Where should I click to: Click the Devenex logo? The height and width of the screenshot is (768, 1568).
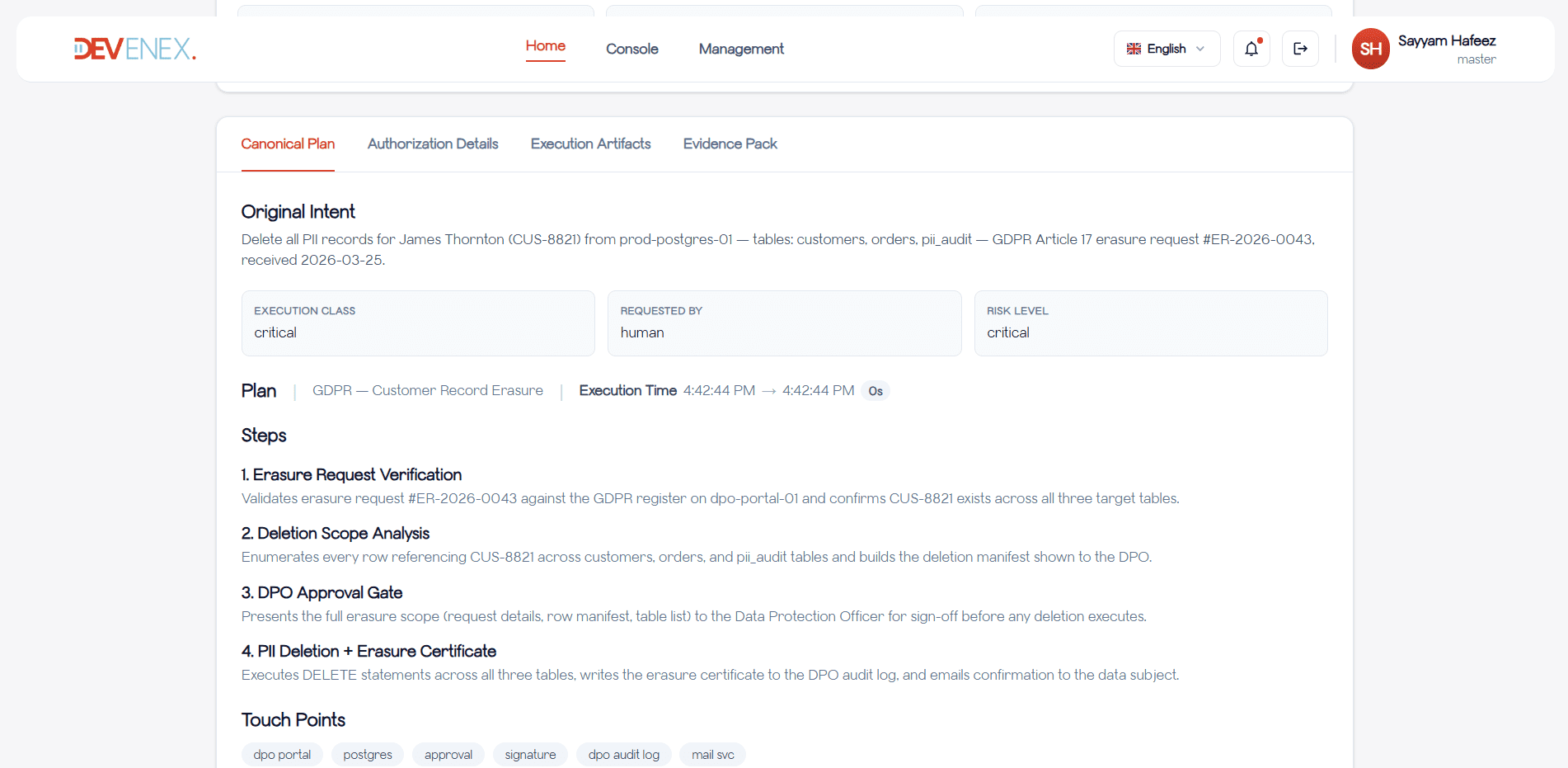point(135,49)
